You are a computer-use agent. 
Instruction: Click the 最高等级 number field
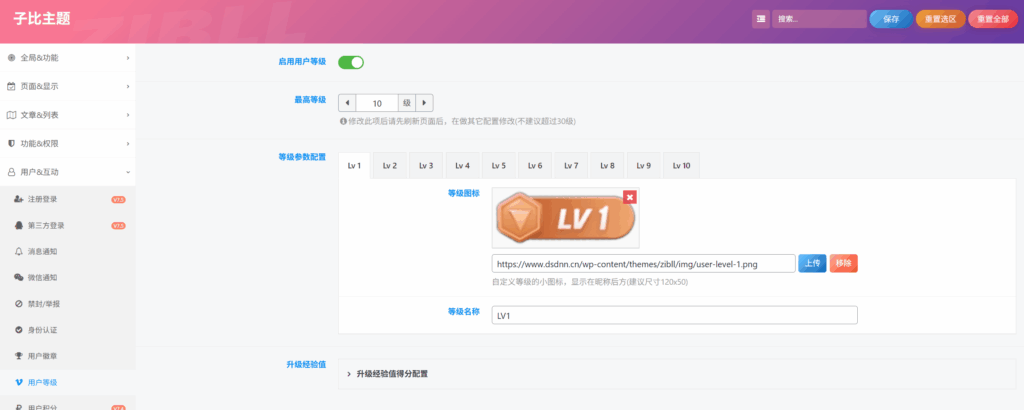click(x=377, y=103)
